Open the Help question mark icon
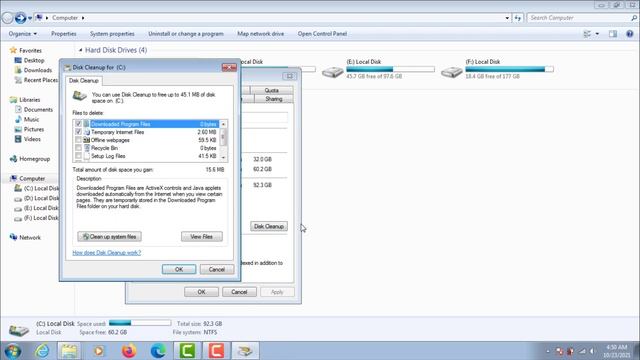The height and width of the screenshot is (360, 640). pos(629,34)
